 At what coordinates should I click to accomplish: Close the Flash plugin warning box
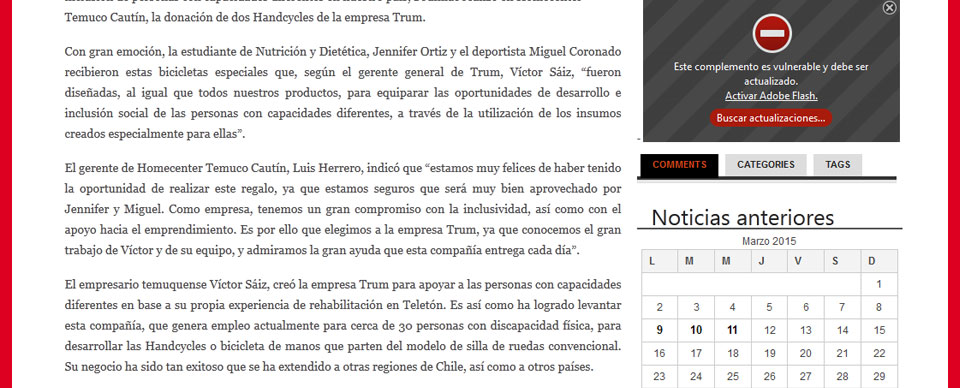[x=890, y=7]
